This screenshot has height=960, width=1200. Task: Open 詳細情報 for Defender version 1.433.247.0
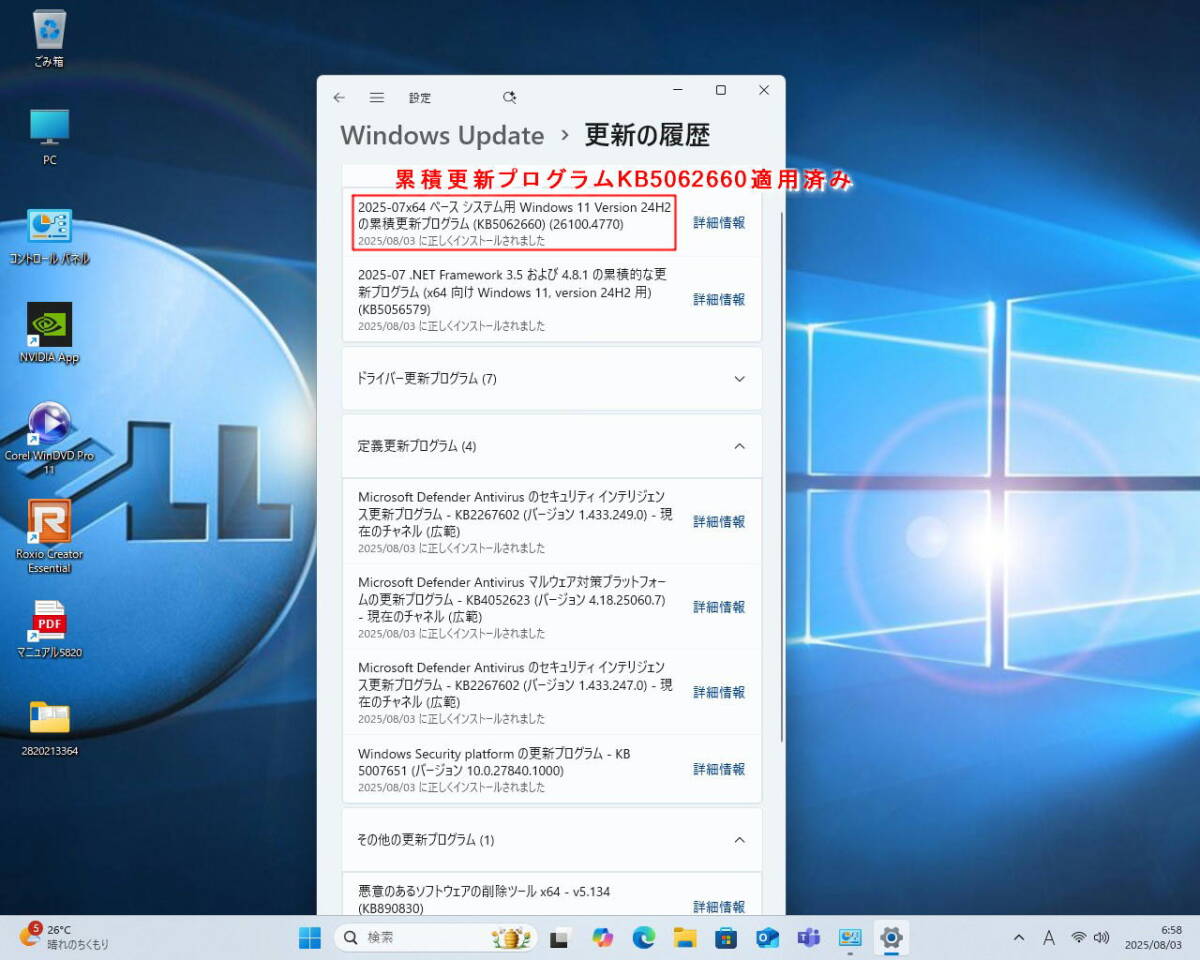tap(719, 692)
